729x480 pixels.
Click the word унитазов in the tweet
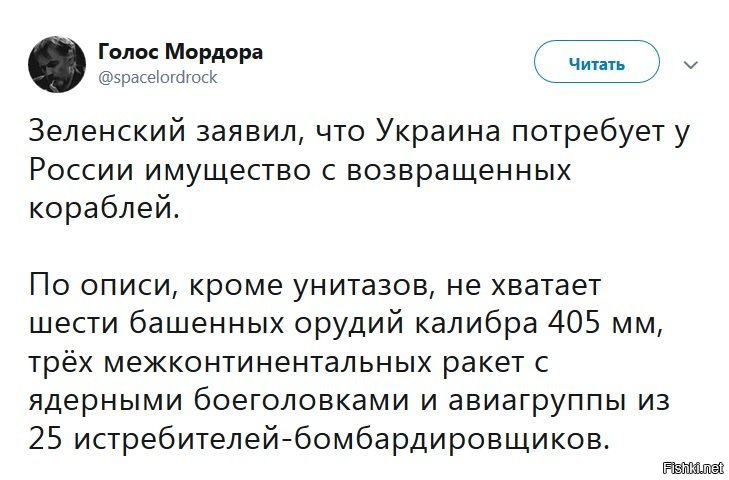point(364,285)
